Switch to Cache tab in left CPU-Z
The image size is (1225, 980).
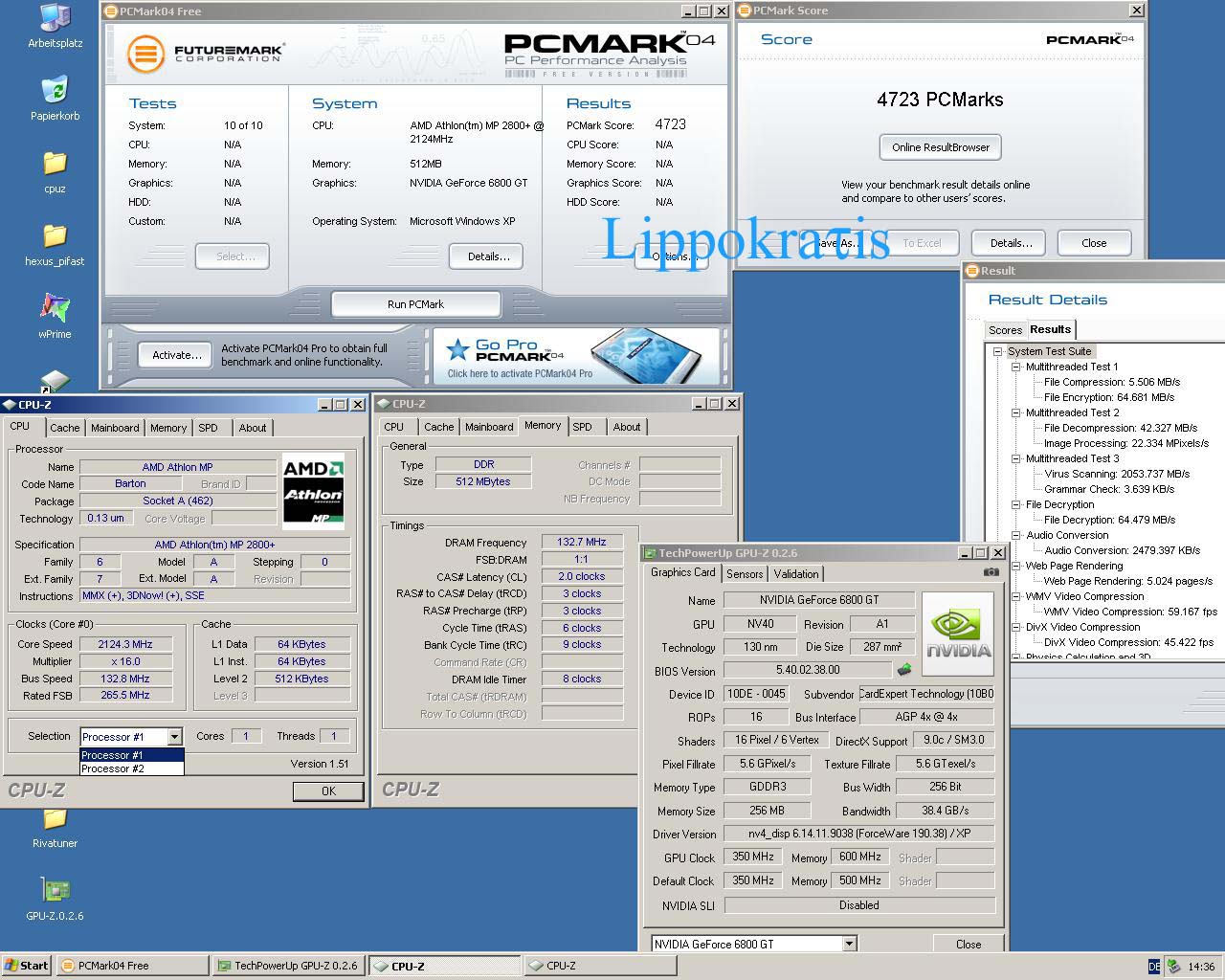[65, 428]
